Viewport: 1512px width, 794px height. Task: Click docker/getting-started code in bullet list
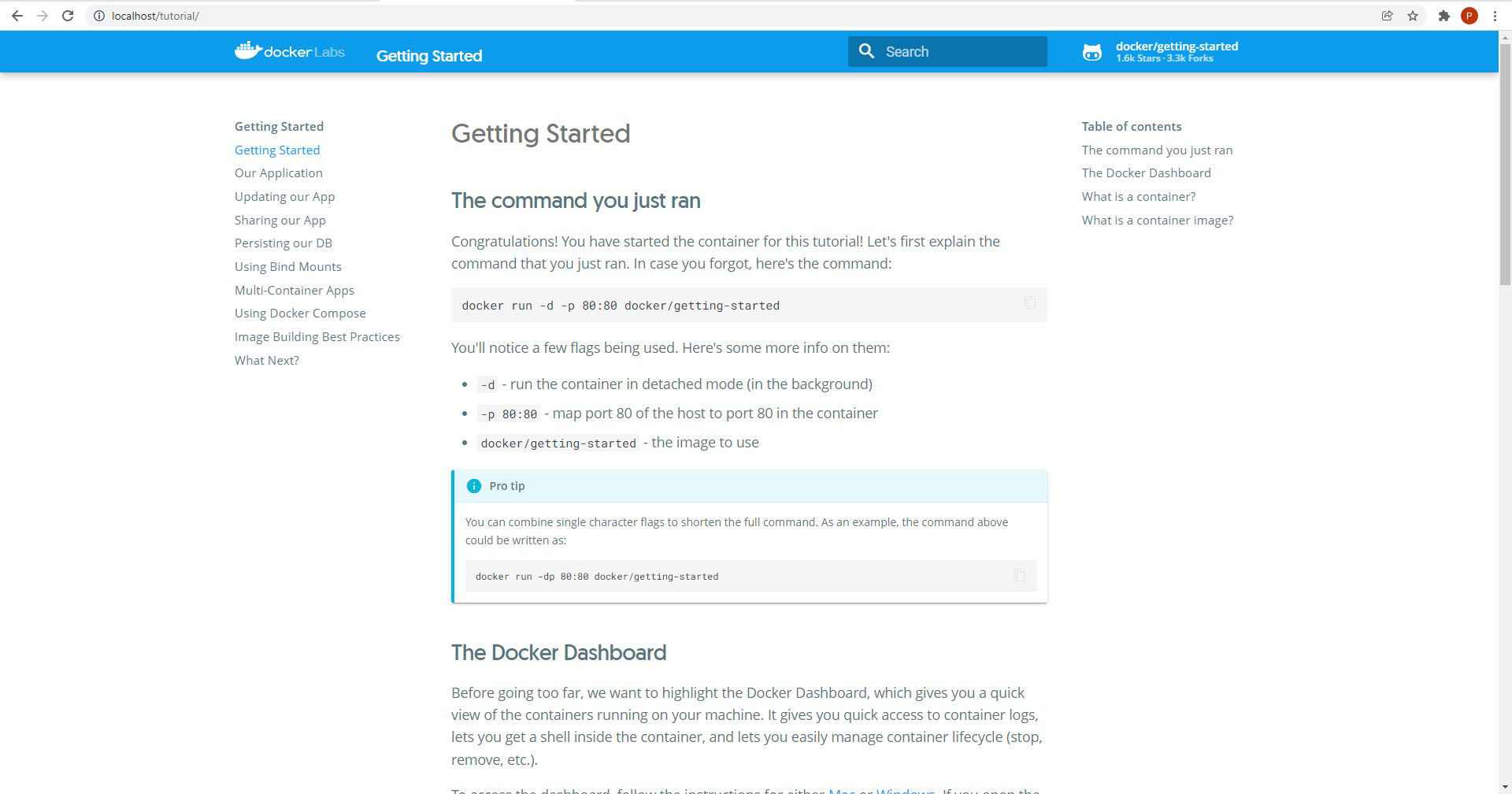pyautogui.click(x=558, y=443)
